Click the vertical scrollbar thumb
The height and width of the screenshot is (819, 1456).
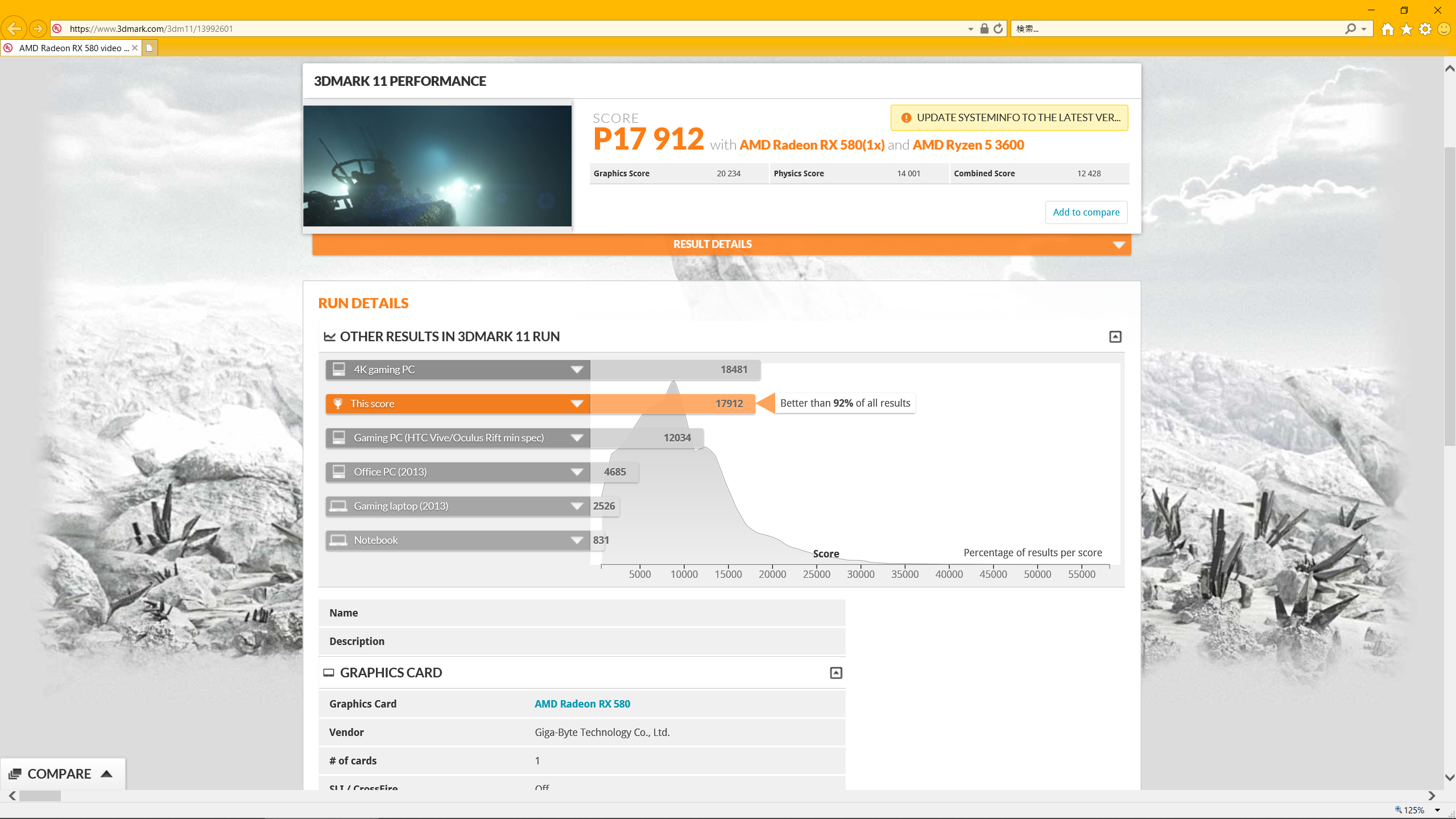1450,296
